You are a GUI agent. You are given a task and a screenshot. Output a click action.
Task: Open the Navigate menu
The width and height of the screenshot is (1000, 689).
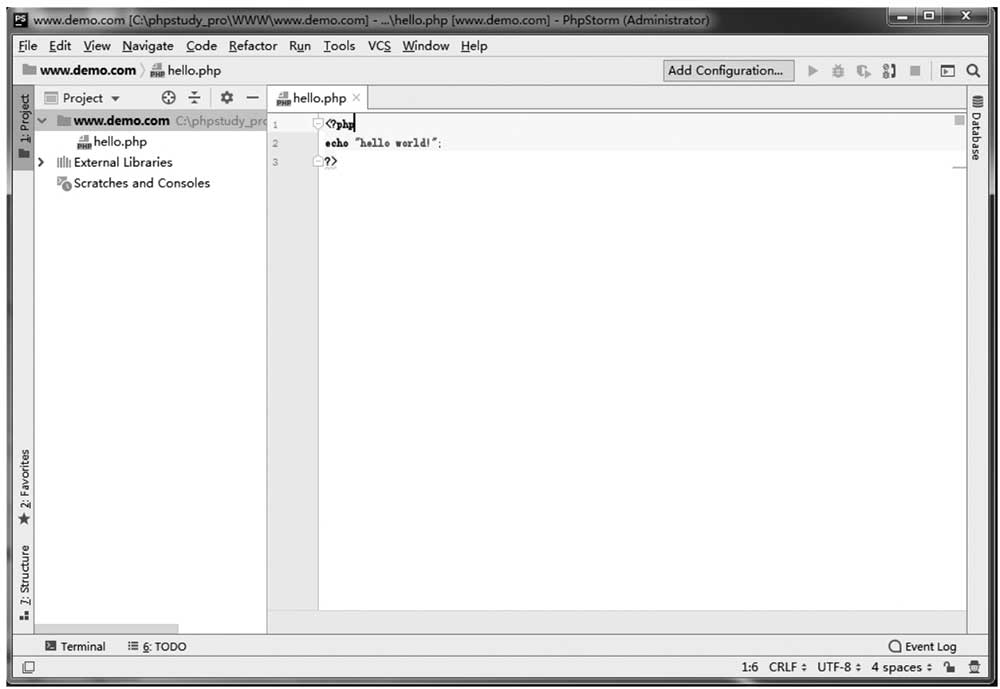(148, 46)
